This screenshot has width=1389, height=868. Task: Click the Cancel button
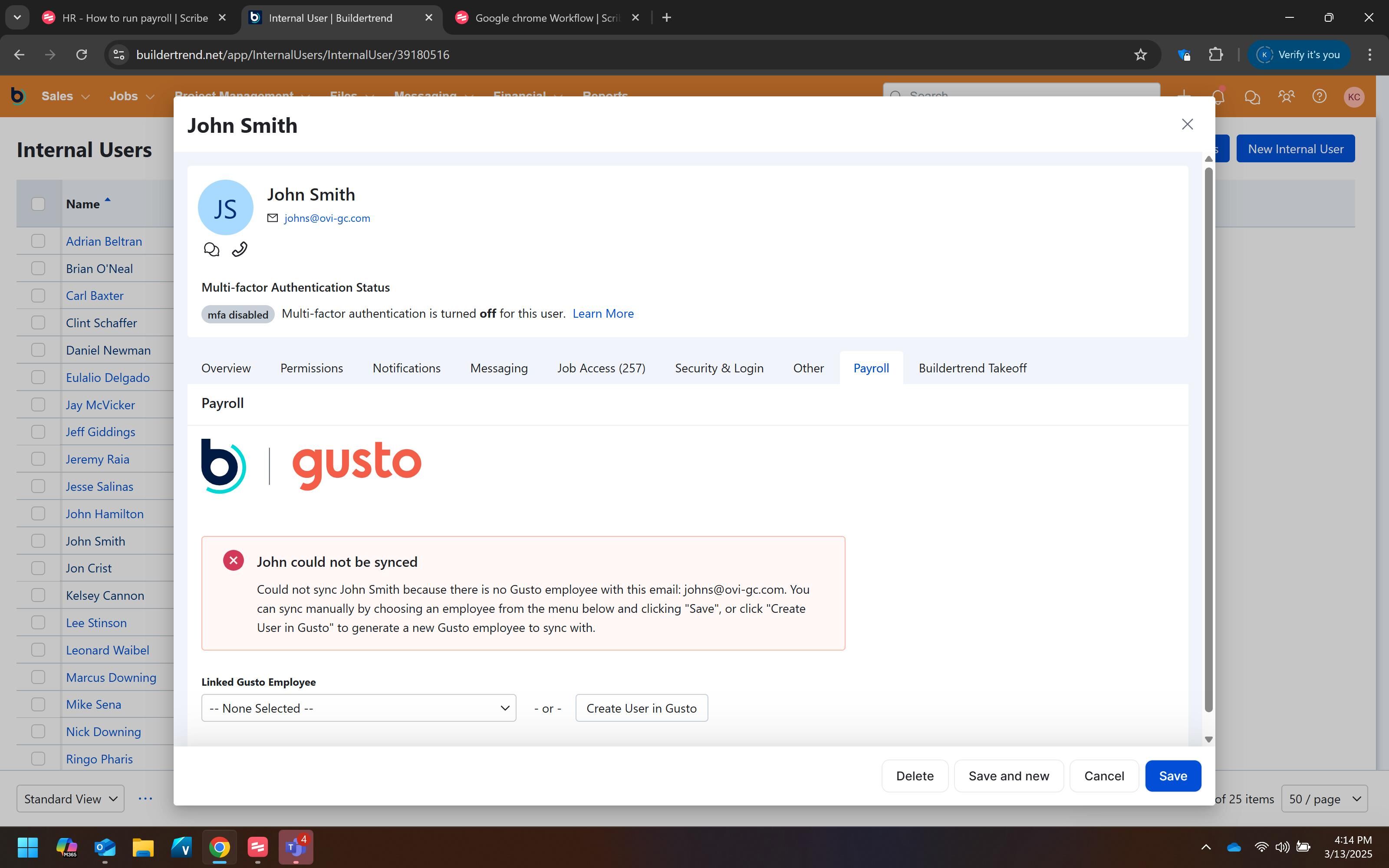coord(1104,776)
